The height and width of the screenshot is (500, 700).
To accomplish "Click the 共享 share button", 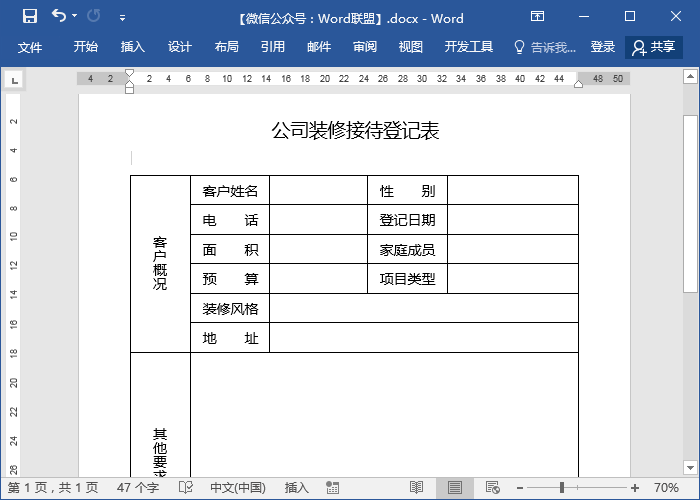I will coord(654,47).
